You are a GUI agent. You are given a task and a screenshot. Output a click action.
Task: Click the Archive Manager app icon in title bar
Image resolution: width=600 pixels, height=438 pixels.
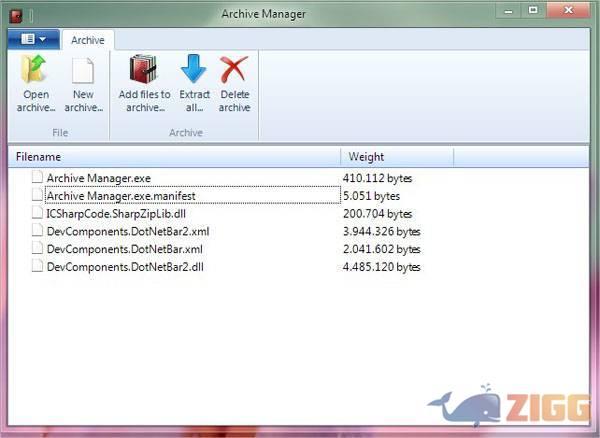point(16,16)
